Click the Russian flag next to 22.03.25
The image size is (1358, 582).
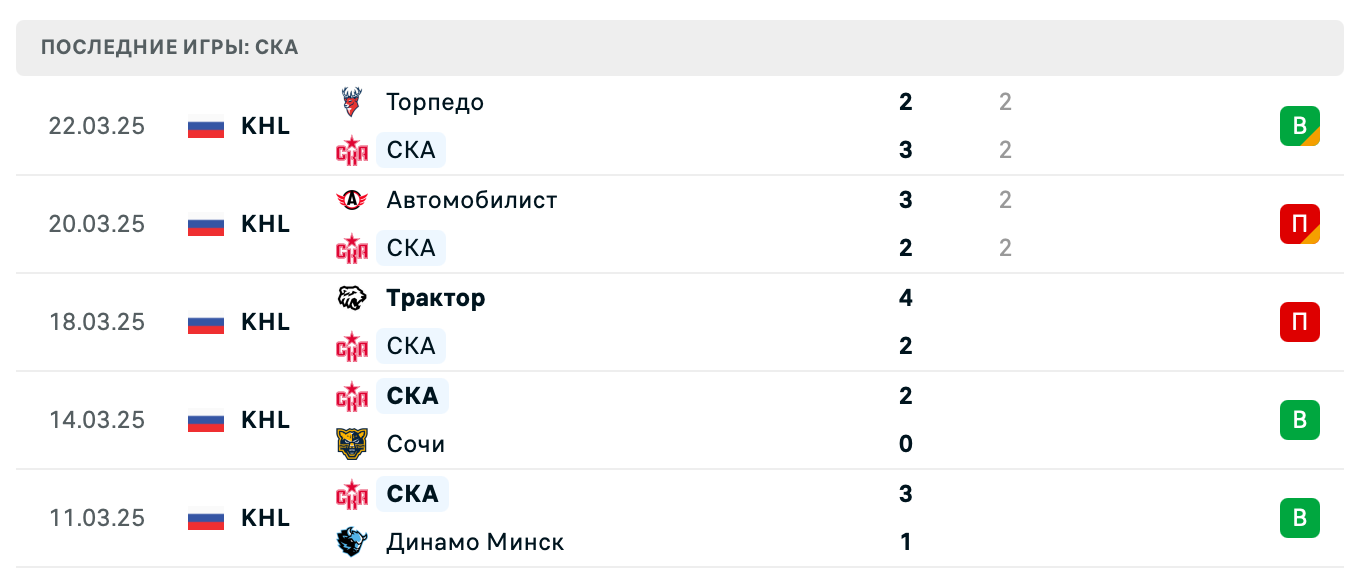point(204,128)
